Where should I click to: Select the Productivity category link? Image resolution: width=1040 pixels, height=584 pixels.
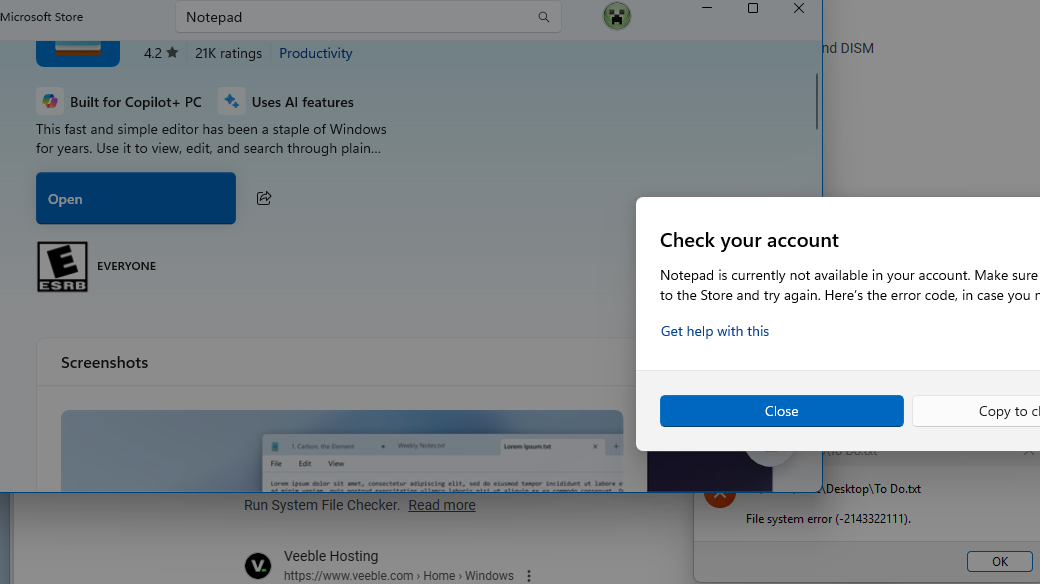coord(315,53)
